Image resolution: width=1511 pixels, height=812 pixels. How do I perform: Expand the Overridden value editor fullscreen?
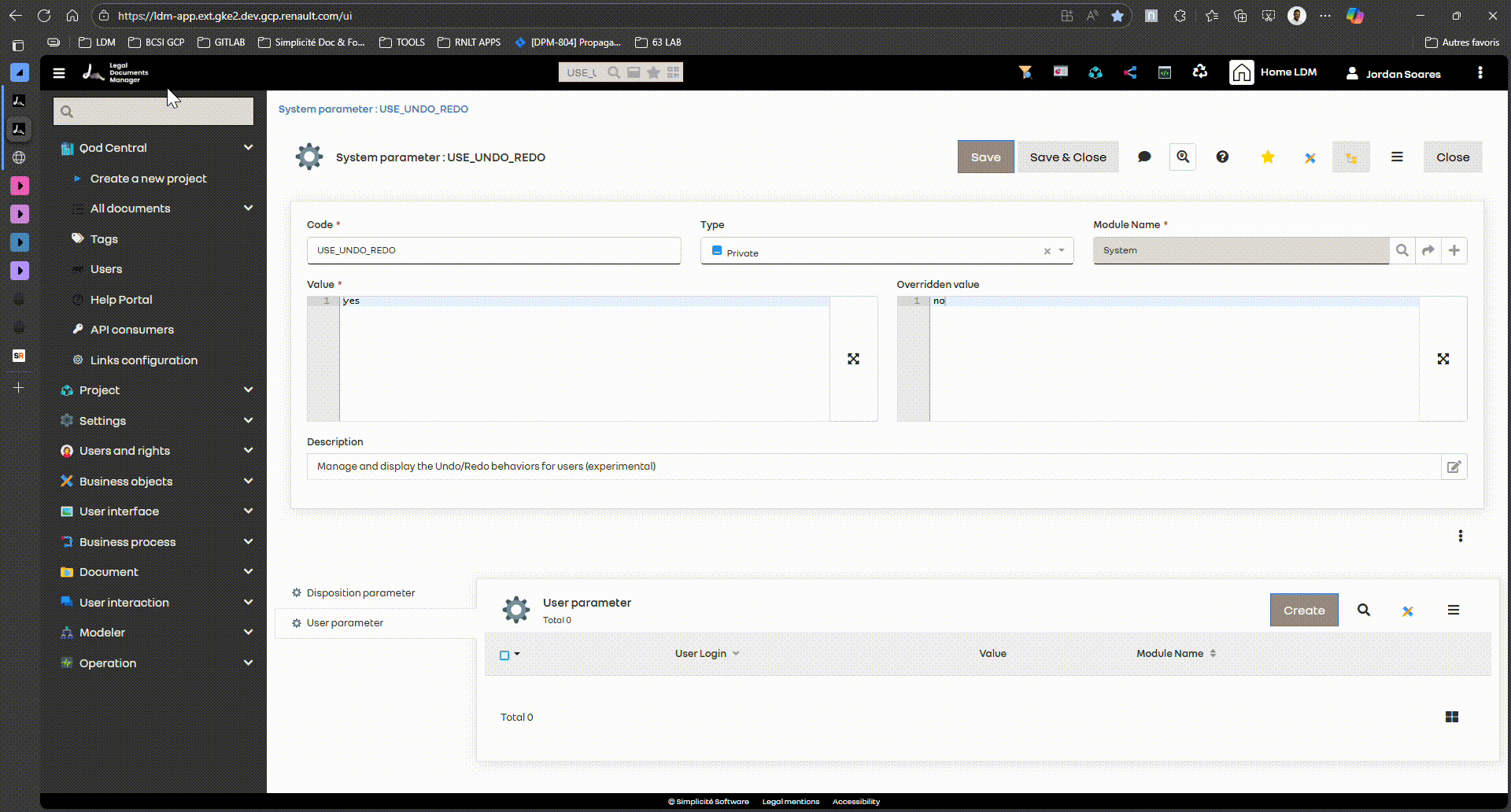pyautogui.click(x=1443, y=359)
